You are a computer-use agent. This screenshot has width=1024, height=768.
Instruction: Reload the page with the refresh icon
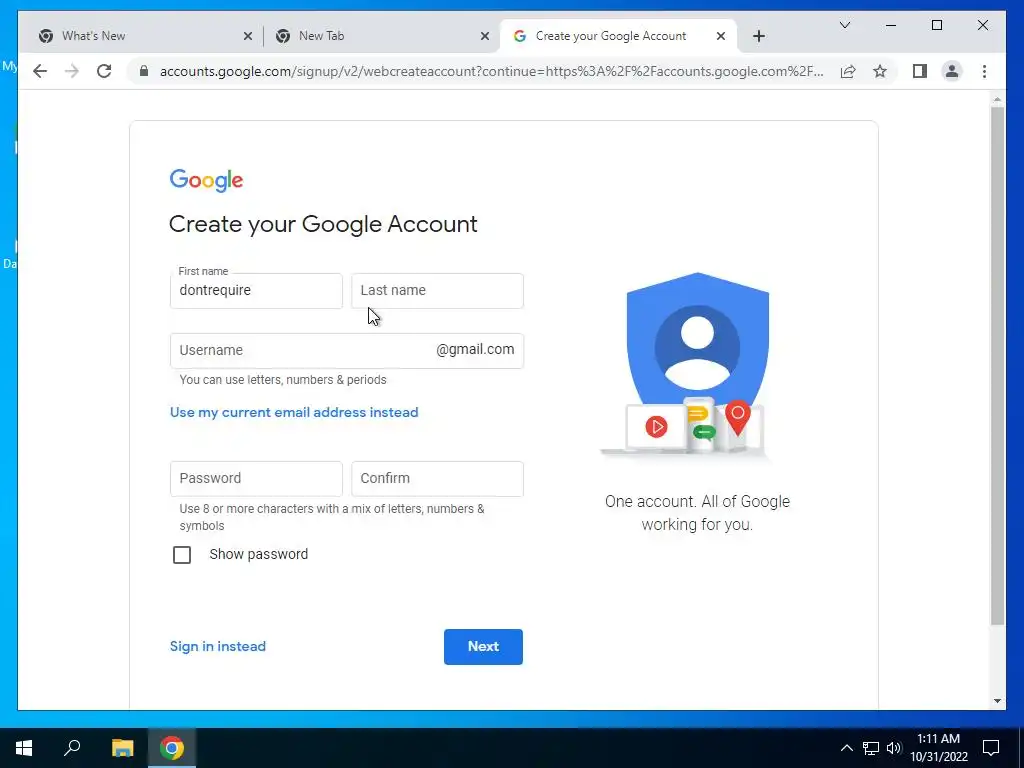point(104,71)
